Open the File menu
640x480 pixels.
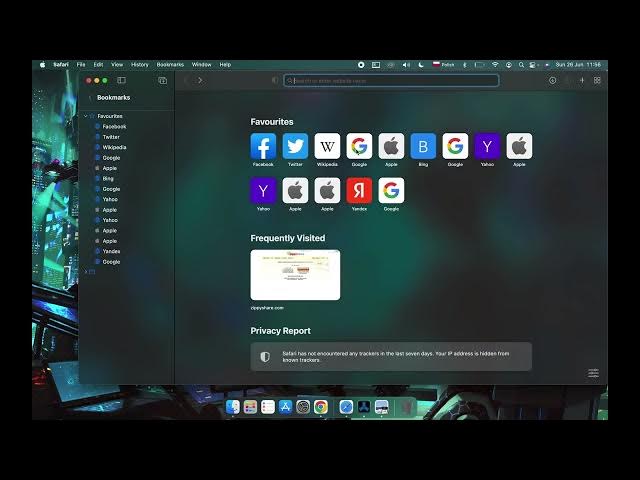81,64
